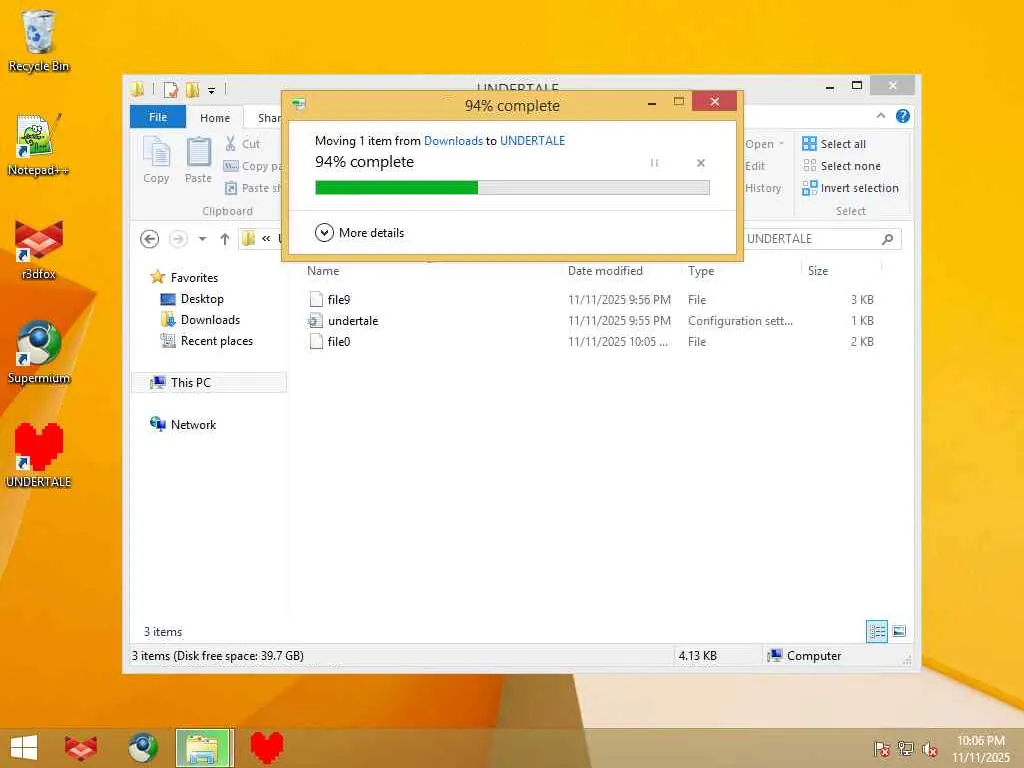Click the Action Center flag tray icon
Viewport: 1024px width, 768px height.
pos(881,748)
